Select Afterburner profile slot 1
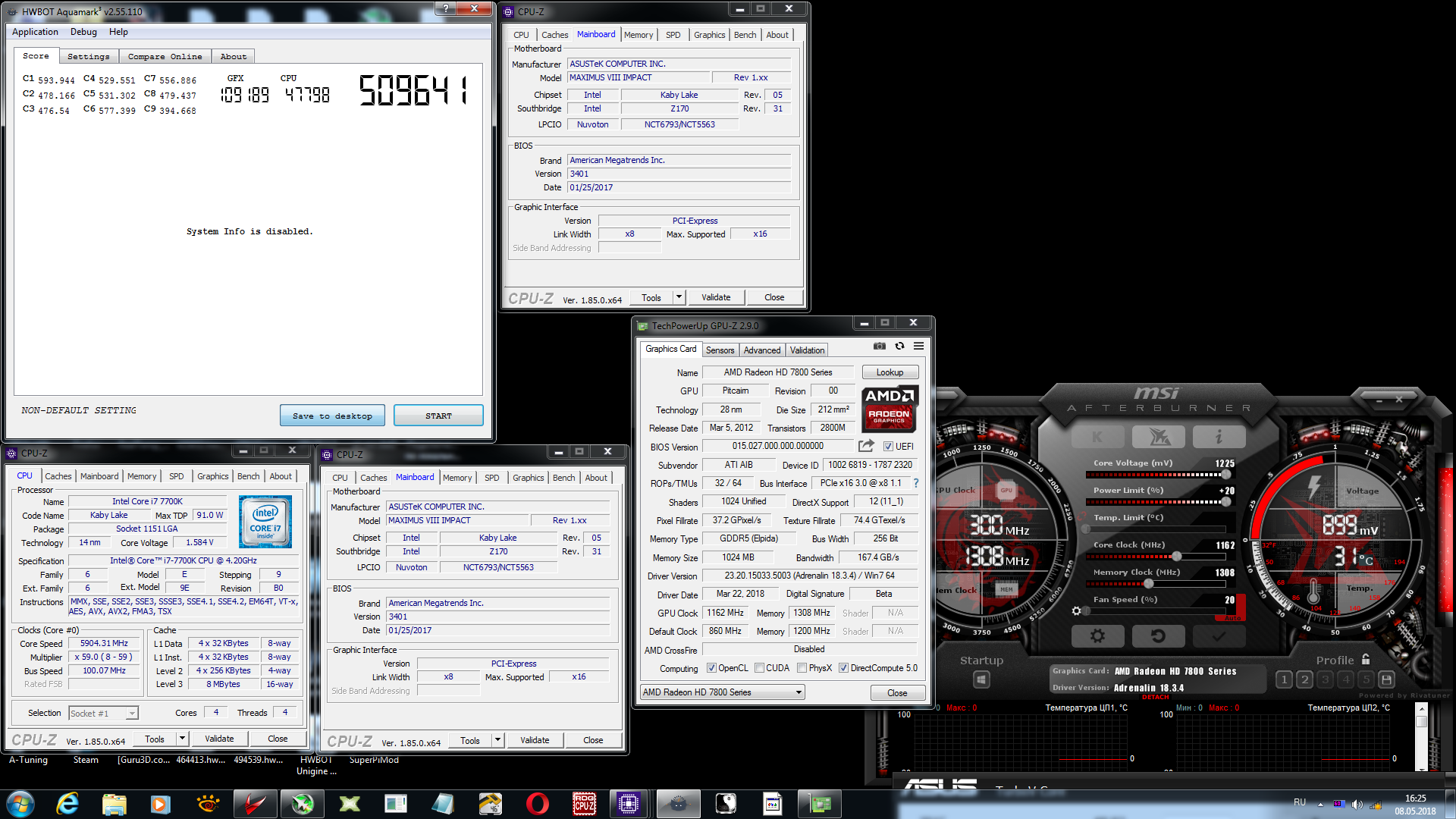The image size is (1456, 819). point(1284,679)
